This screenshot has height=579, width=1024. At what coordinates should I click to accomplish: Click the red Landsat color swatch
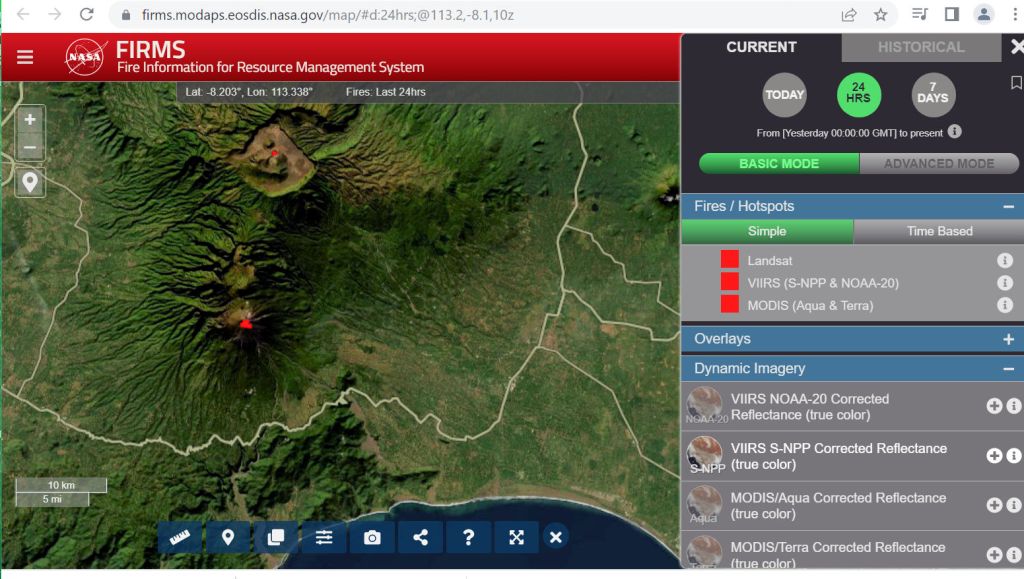(x=730, y=260)
